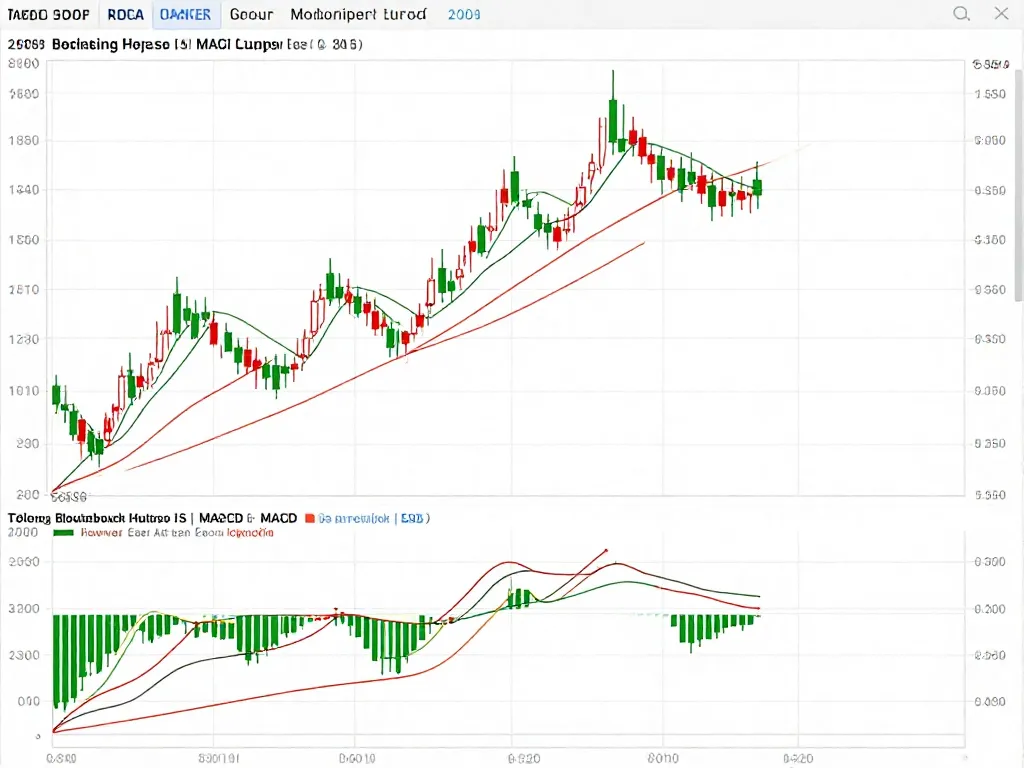Close the chart panel with X icon
The width and height of the screenshot is (1024, 768).
point(1001,14)
